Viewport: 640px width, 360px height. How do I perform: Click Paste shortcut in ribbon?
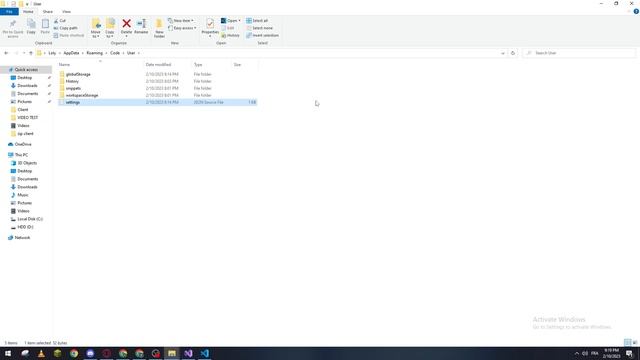click(69, 36)
